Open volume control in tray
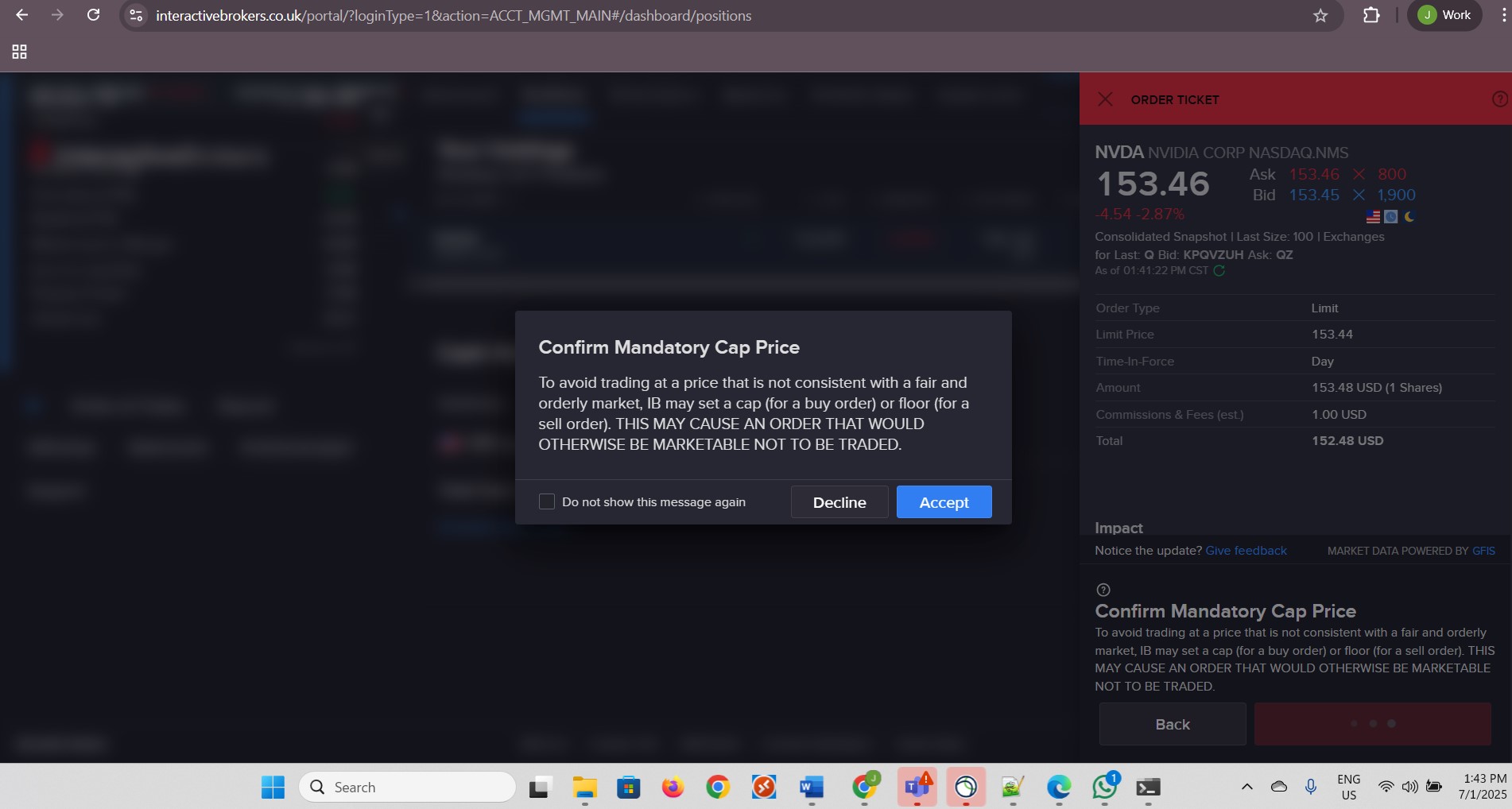1512x809 pixels. [x=1409, y=787]
